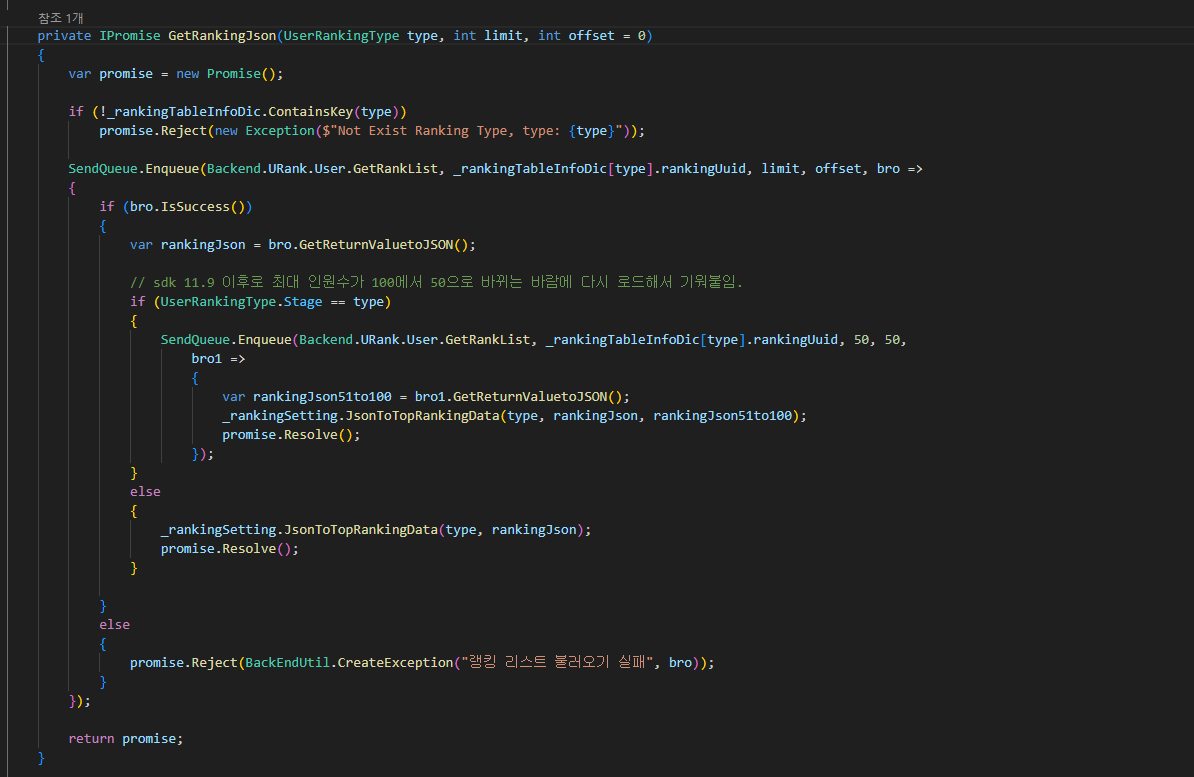Click the IPromise return type
1194x777 pixels.
coord(129,36)
